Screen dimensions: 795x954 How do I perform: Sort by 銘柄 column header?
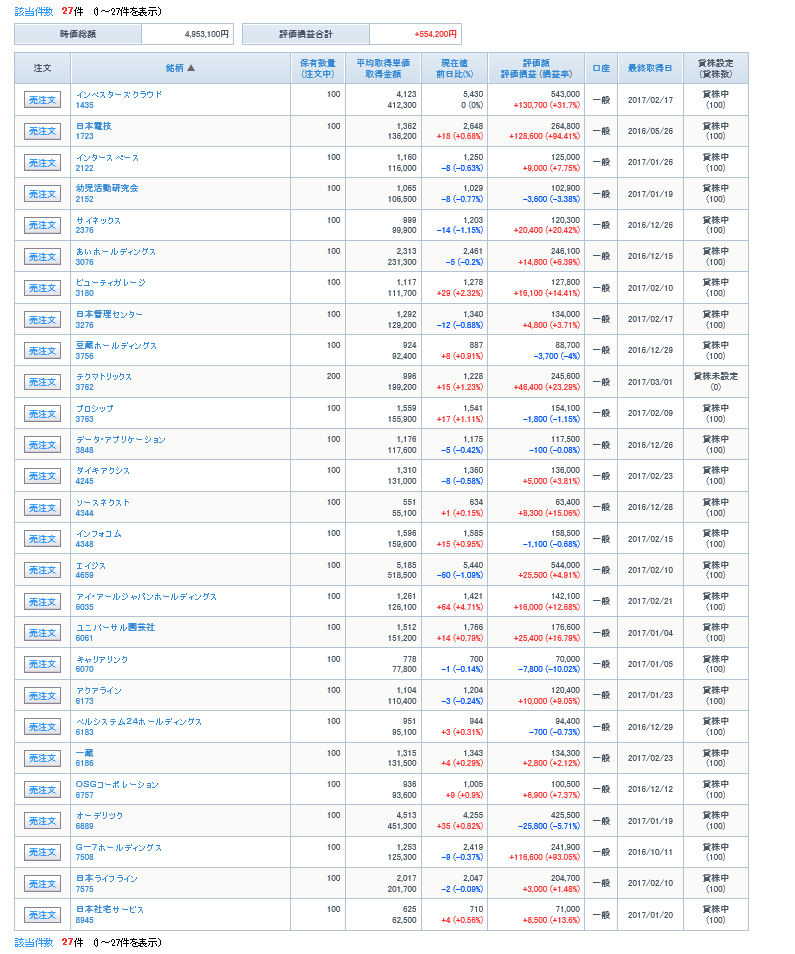175,68
